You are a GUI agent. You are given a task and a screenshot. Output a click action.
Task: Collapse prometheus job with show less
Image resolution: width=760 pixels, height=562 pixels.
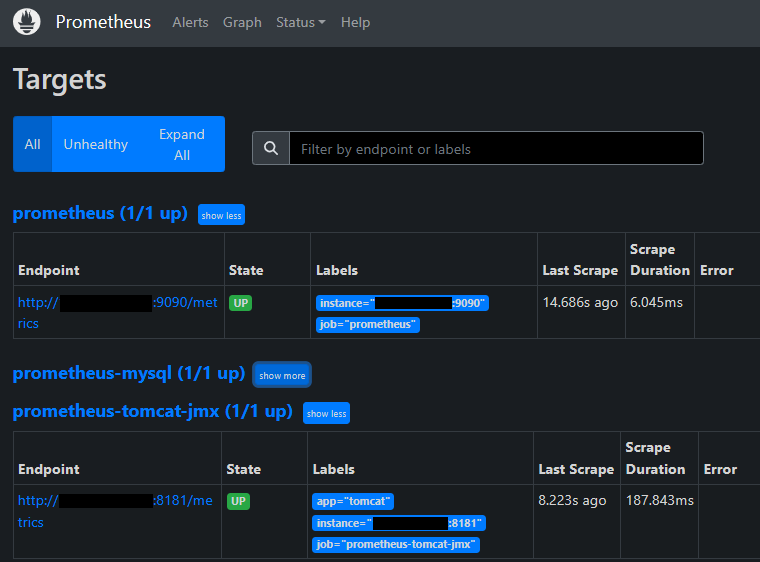[x=222, y=215]
